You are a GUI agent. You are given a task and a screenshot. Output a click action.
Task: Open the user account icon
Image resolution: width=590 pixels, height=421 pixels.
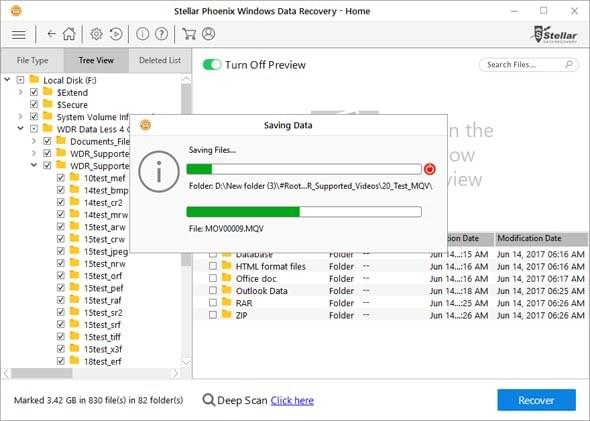coord(208,34)
